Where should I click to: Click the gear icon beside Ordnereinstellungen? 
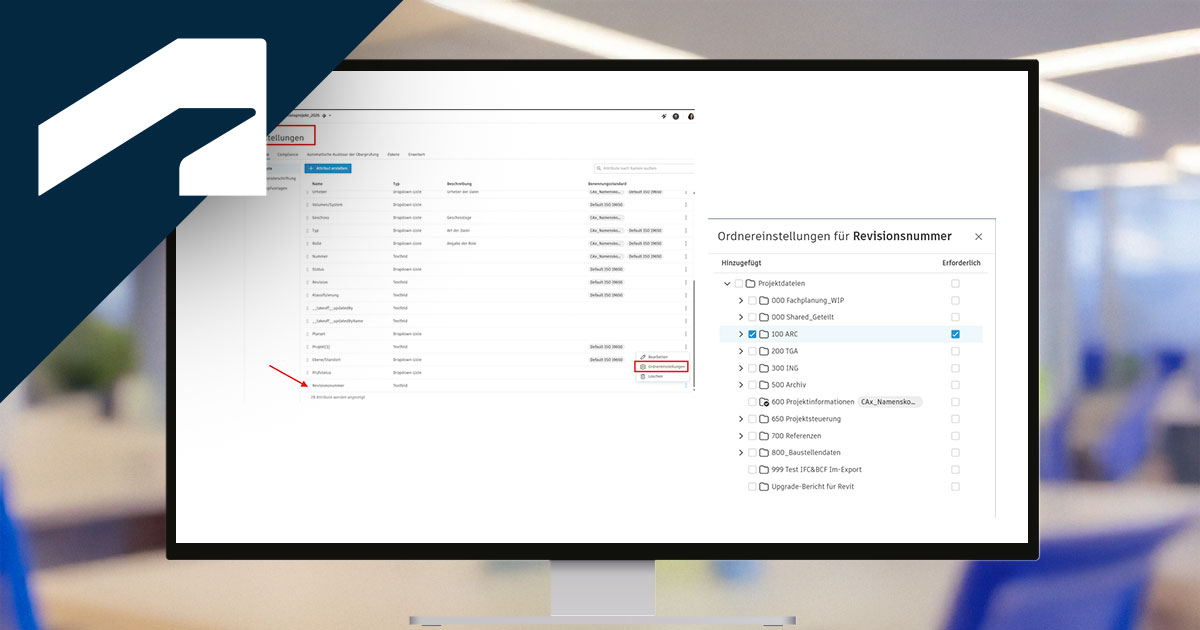643,367
